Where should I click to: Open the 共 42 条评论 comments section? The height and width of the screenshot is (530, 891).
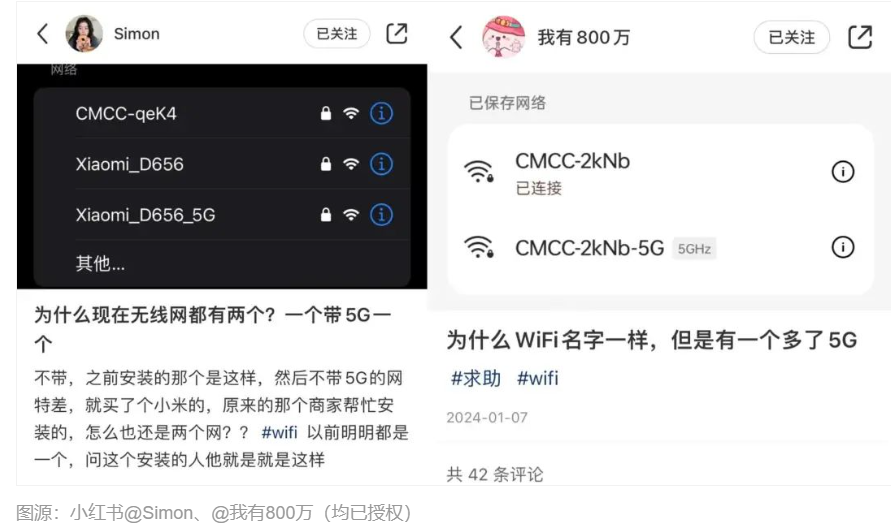tap(494, 474)
